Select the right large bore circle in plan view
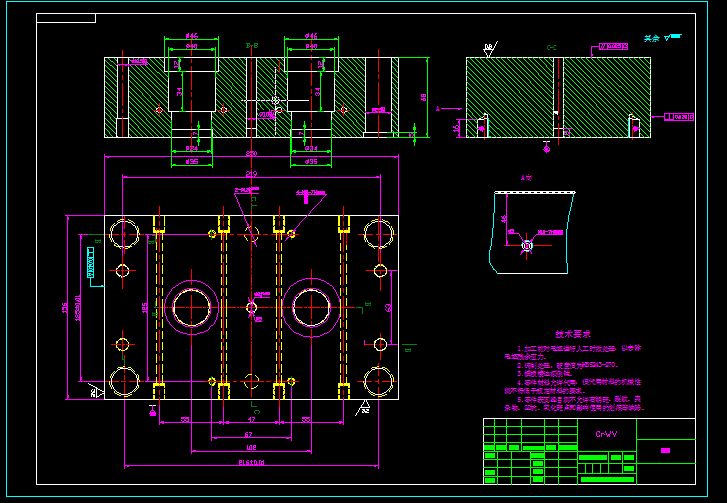 pyautogui.click(x=312, y=307)
